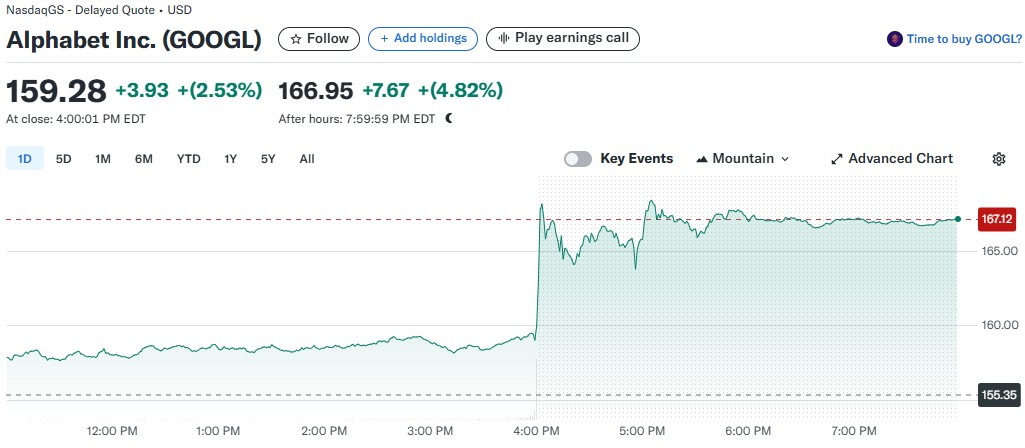Select the 1M chart range
The width and height of the screenshot is (1025, 448).
pyautogui.click(x=103, y=159)
